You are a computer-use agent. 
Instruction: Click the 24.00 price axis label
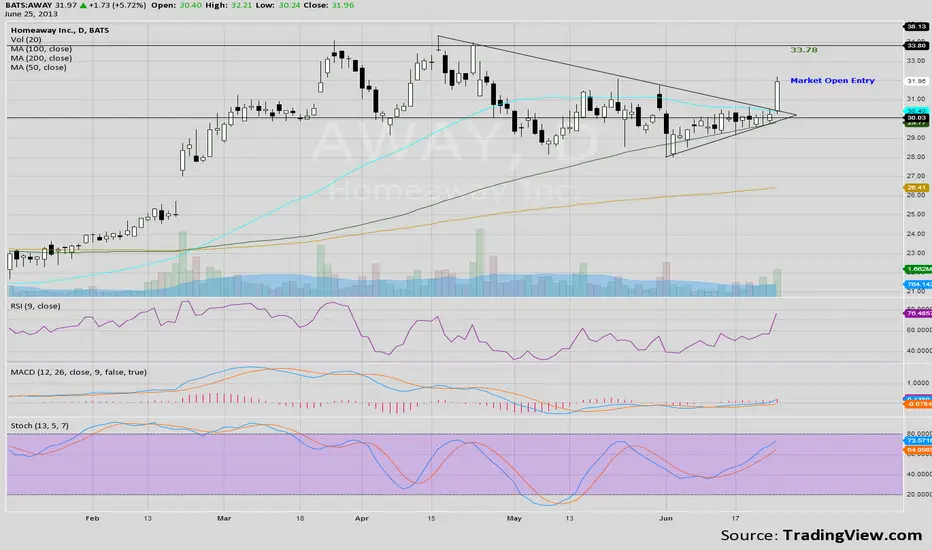coord(916,234)
